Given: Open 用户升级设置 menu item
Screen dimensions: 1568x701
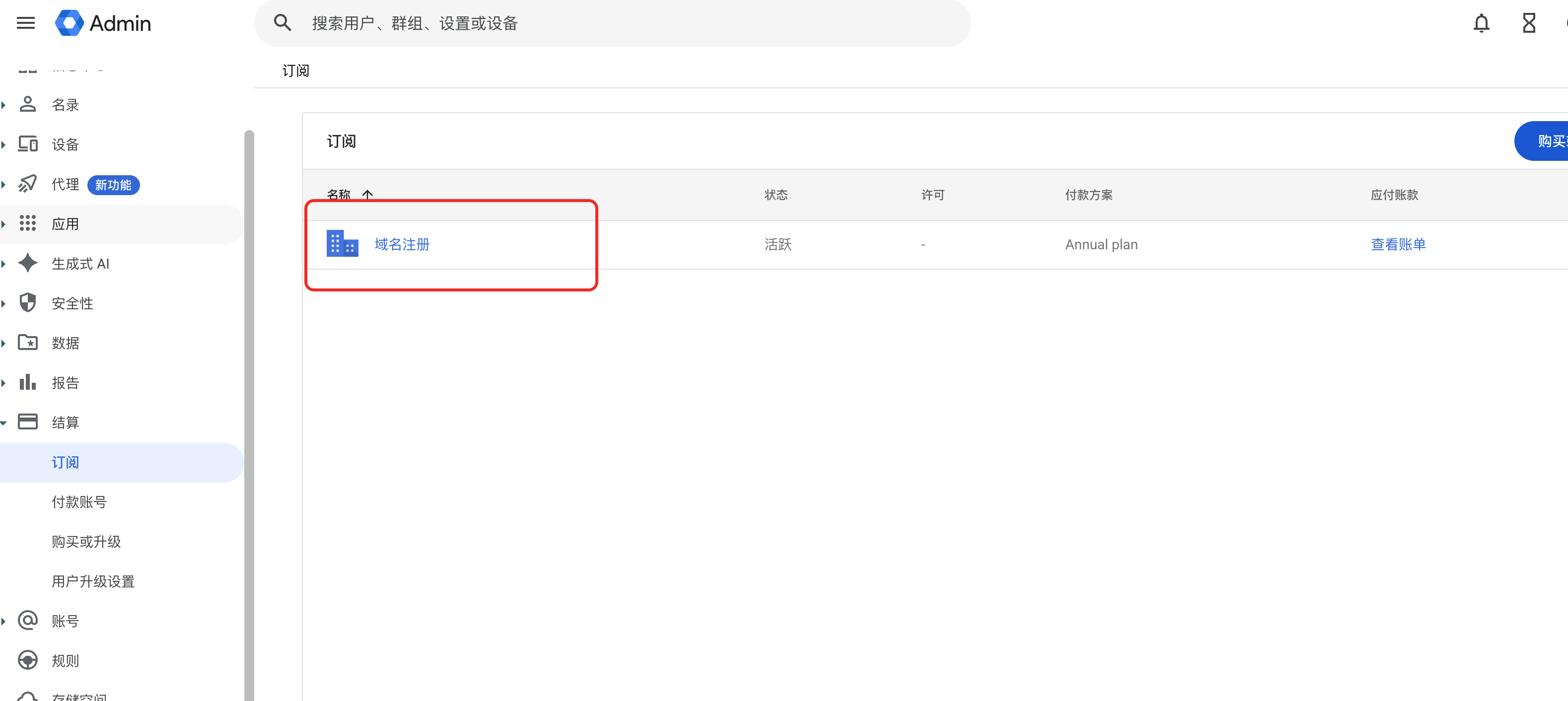Looking at the screenshot, I should pos(93,581).
